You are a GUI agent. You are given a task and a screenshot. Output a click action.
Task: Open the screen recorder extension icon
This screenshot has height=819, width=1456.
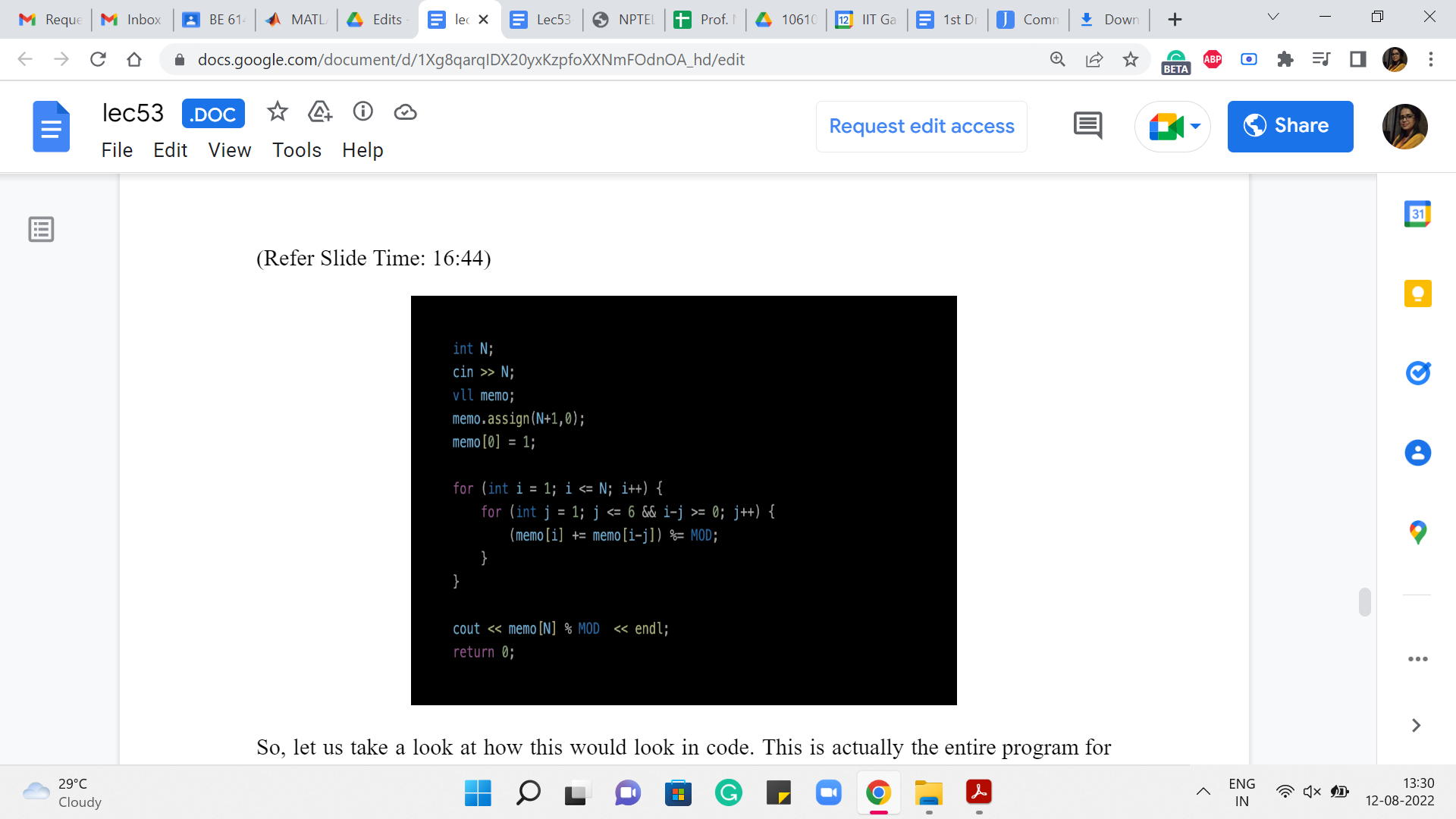1248,59
